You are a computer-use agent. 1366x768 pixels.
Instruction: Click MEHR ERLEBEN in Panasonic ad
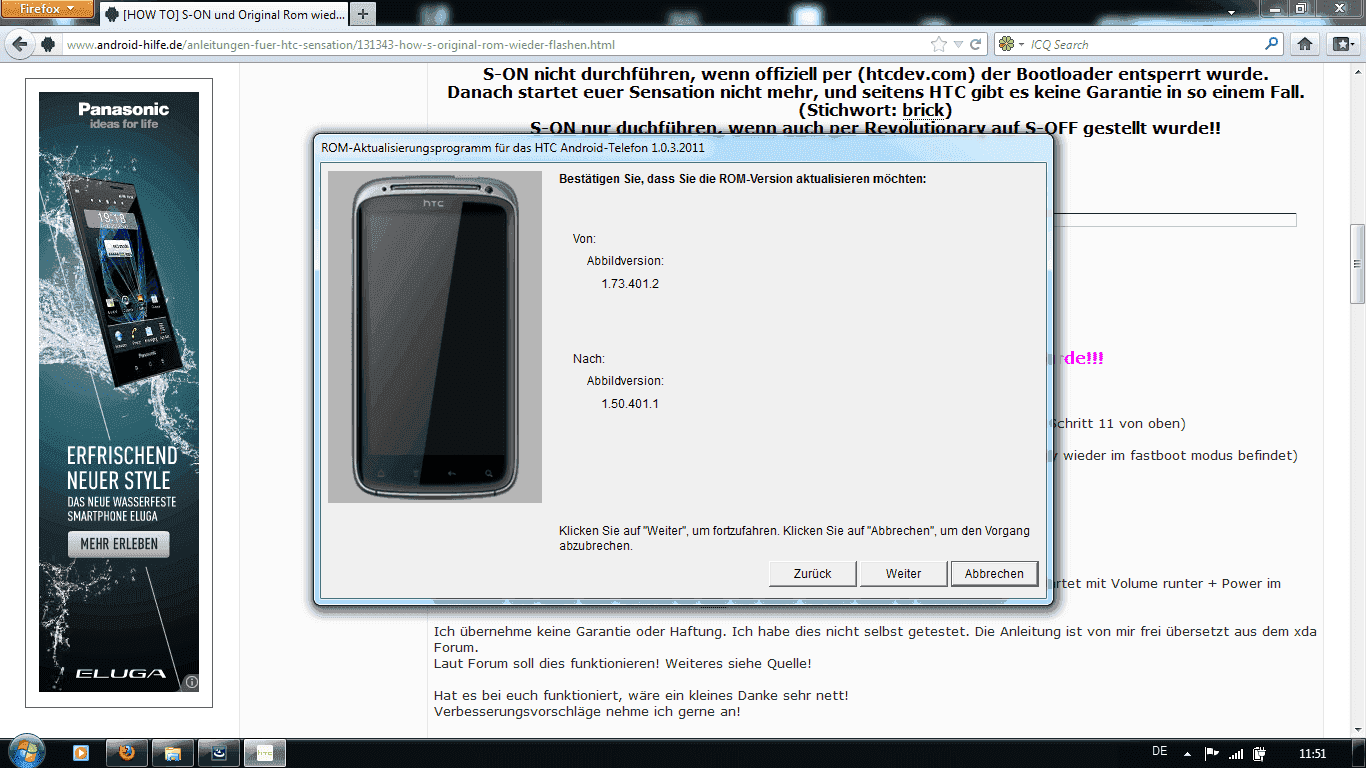point(119,544)
